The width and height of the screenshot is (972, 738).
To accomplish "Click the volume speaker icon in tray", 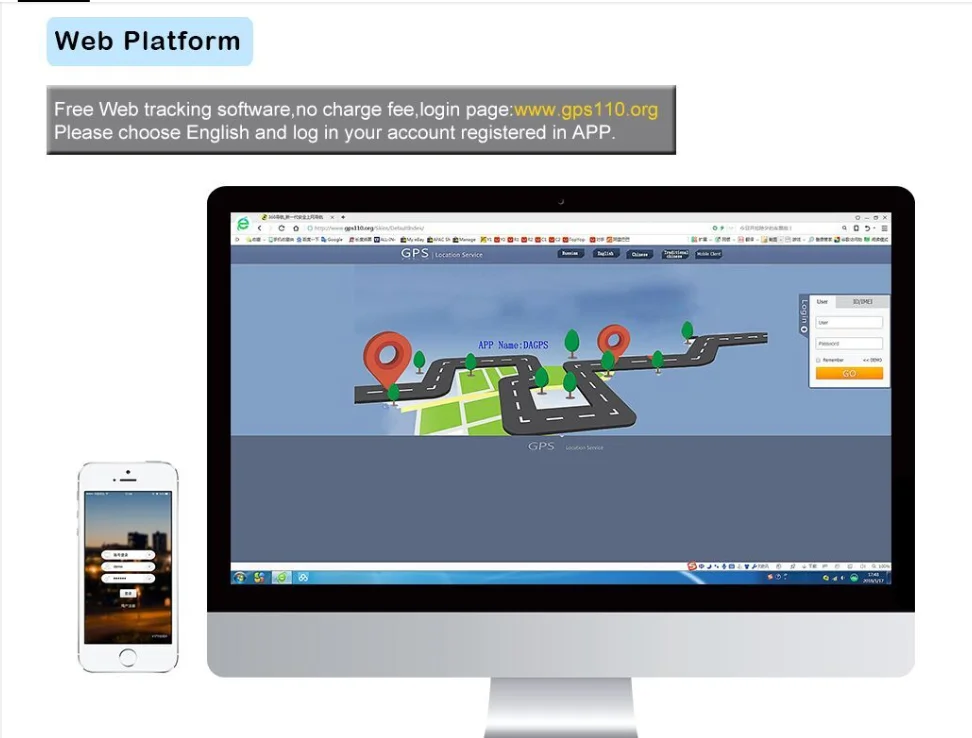I will pyautogui.click(x=843, y=578).
